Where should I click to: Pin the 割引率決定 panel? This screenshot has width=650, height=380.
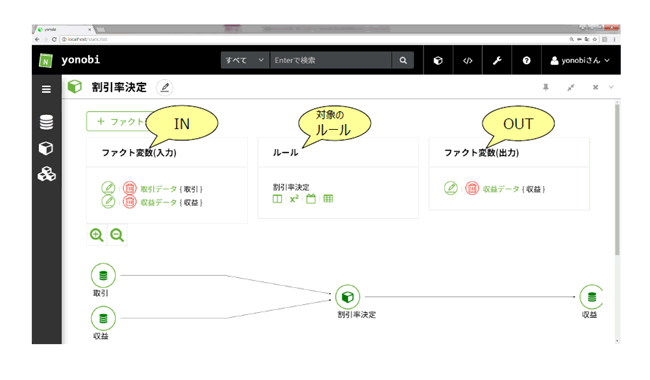click(x=546, y=87)
